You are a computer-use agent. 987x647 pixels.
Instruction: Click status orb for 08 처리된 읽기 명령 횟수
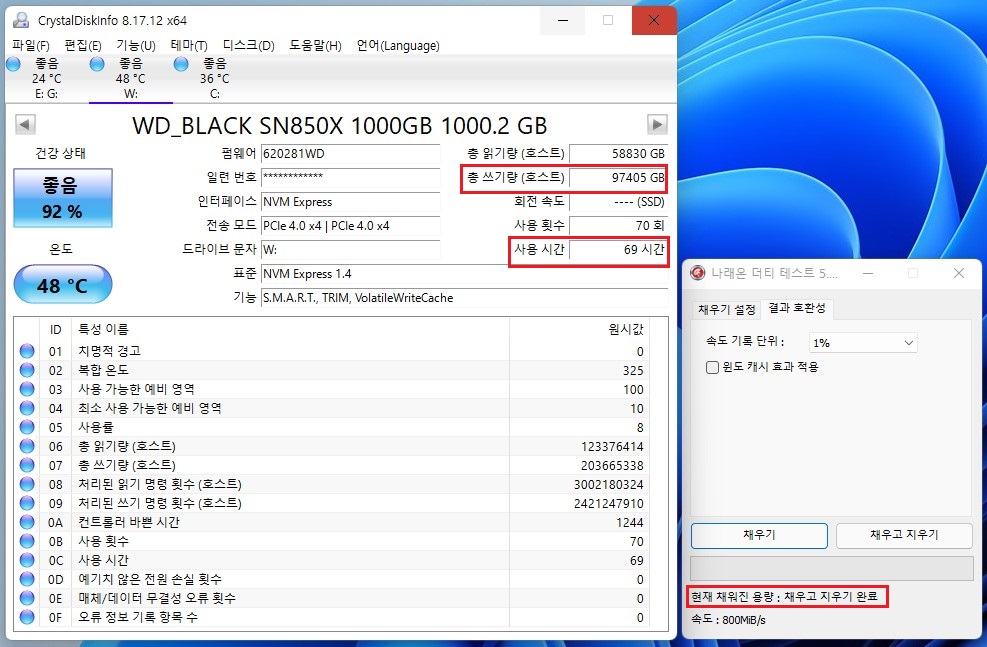pos(27,484)
